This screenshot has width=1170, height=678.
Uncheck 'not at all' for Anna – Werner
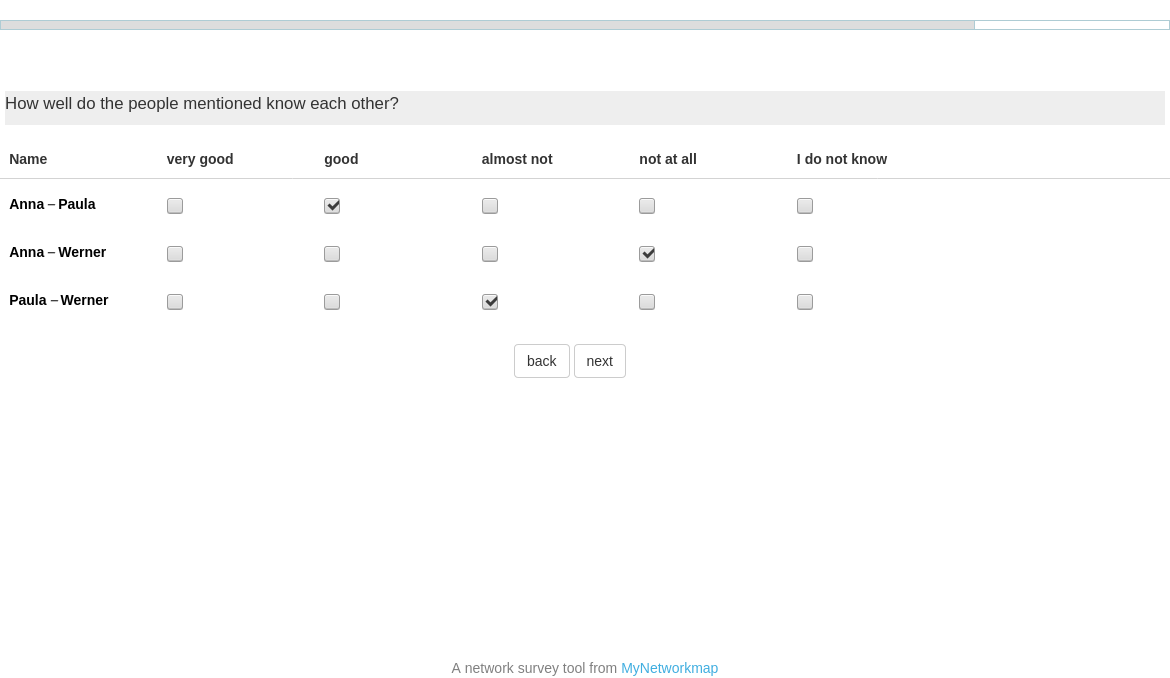(647, 254)
